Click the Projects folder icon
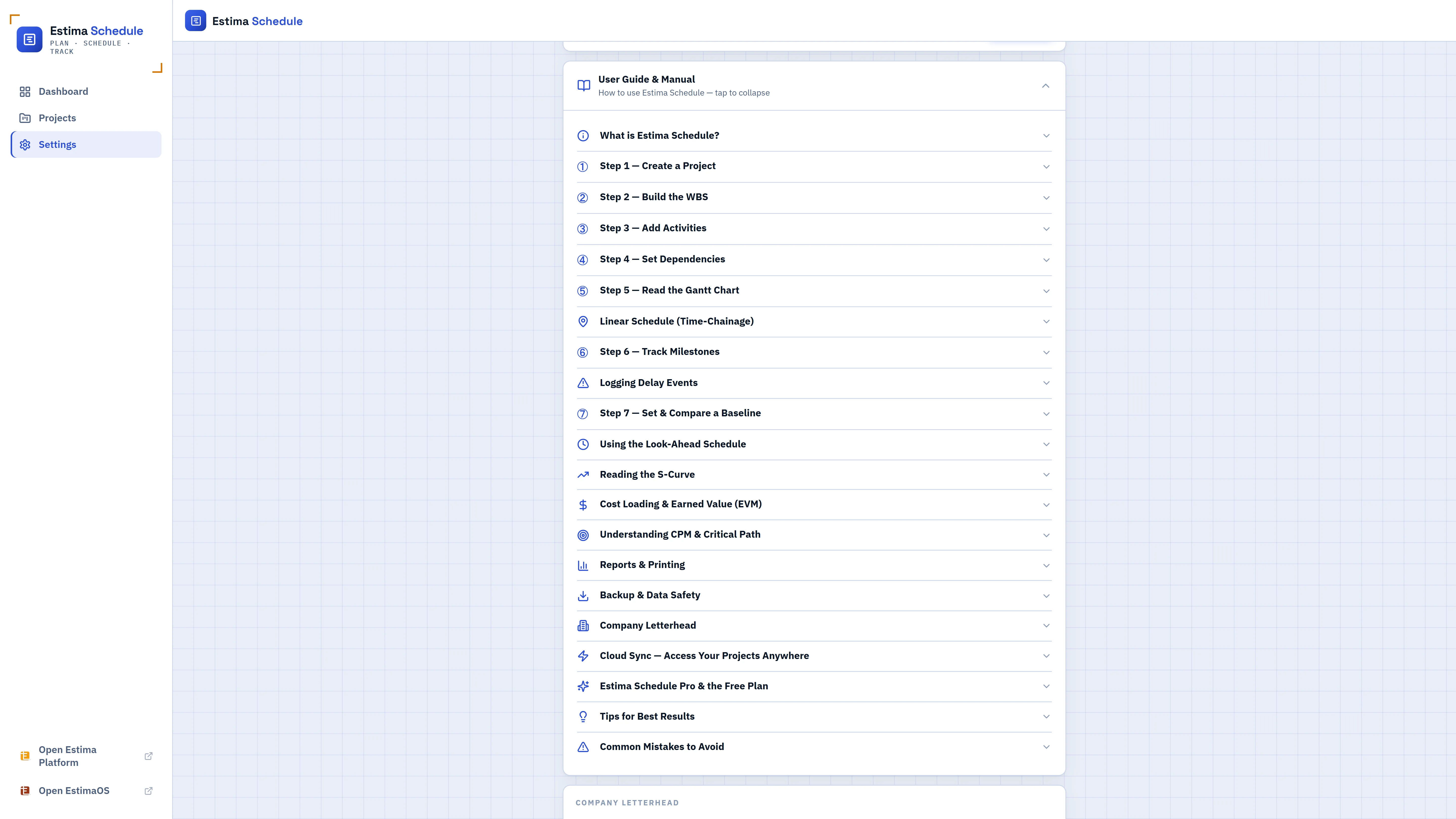This screenshot has height=819, width=1456. point(25,118)
